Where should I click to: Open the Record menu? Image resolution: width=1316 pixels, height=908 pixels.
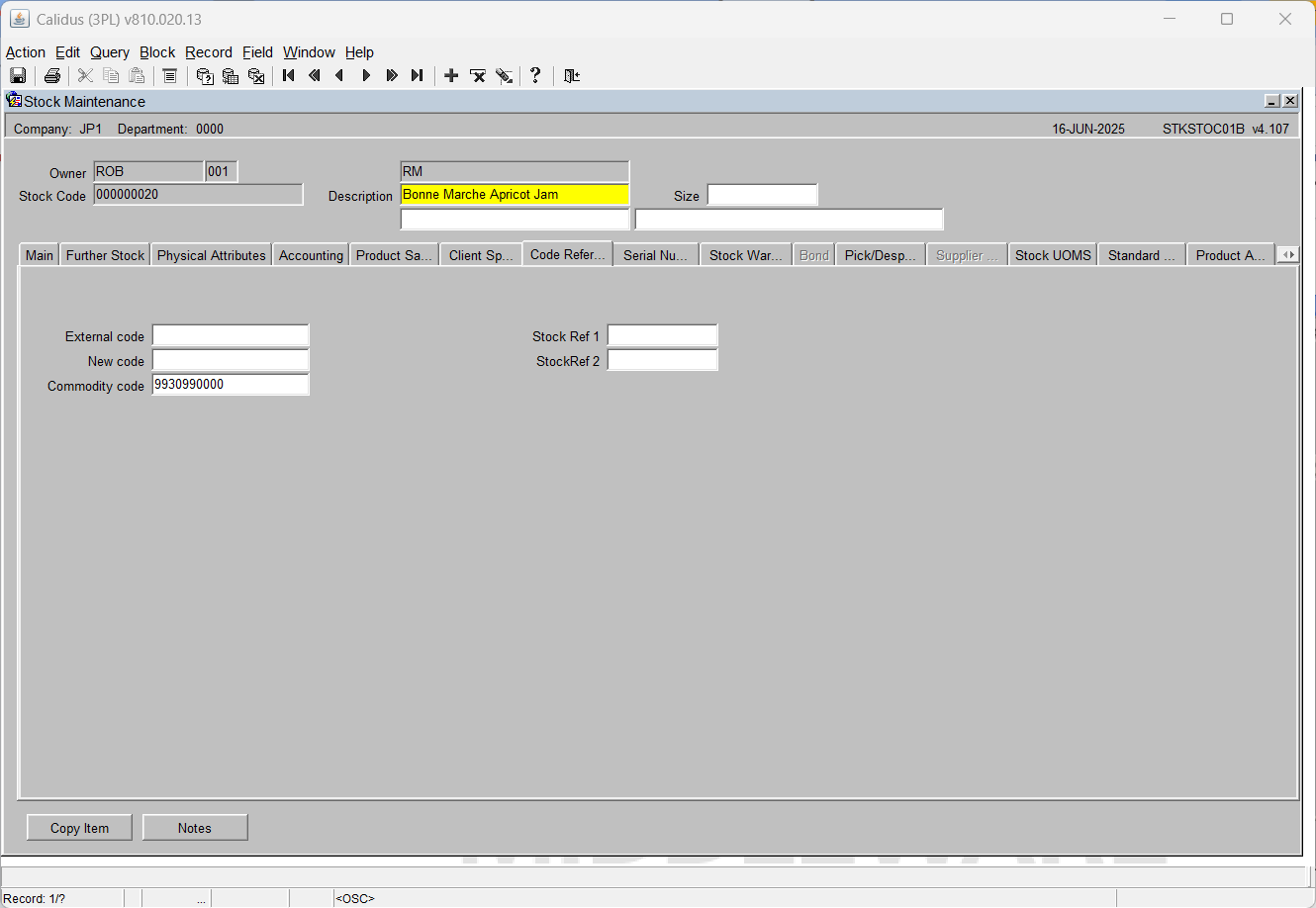(209, 52)
